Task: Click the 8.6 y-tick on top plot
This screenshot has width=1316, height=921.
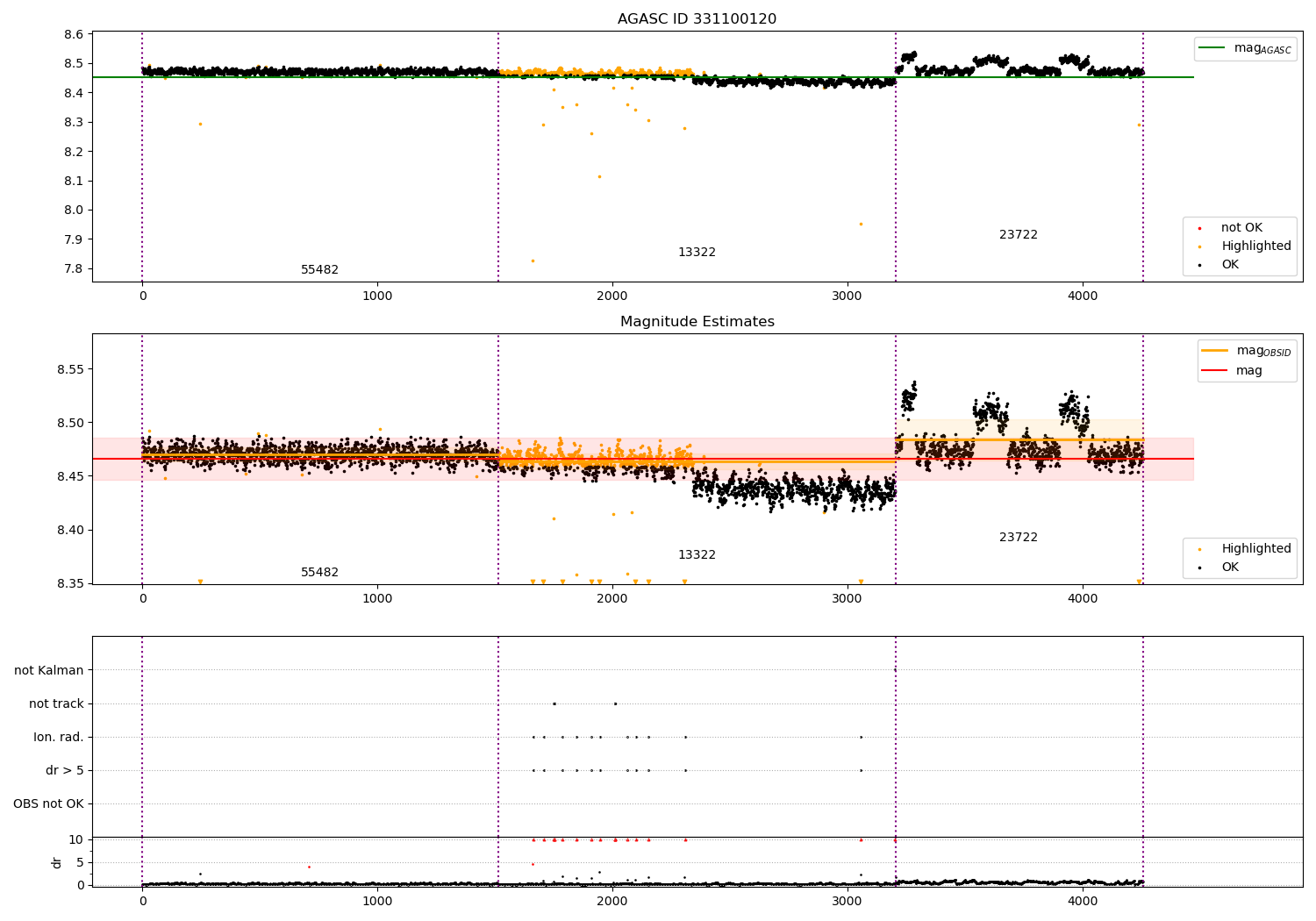Action: pyautogui.click(x=74, y=34)
